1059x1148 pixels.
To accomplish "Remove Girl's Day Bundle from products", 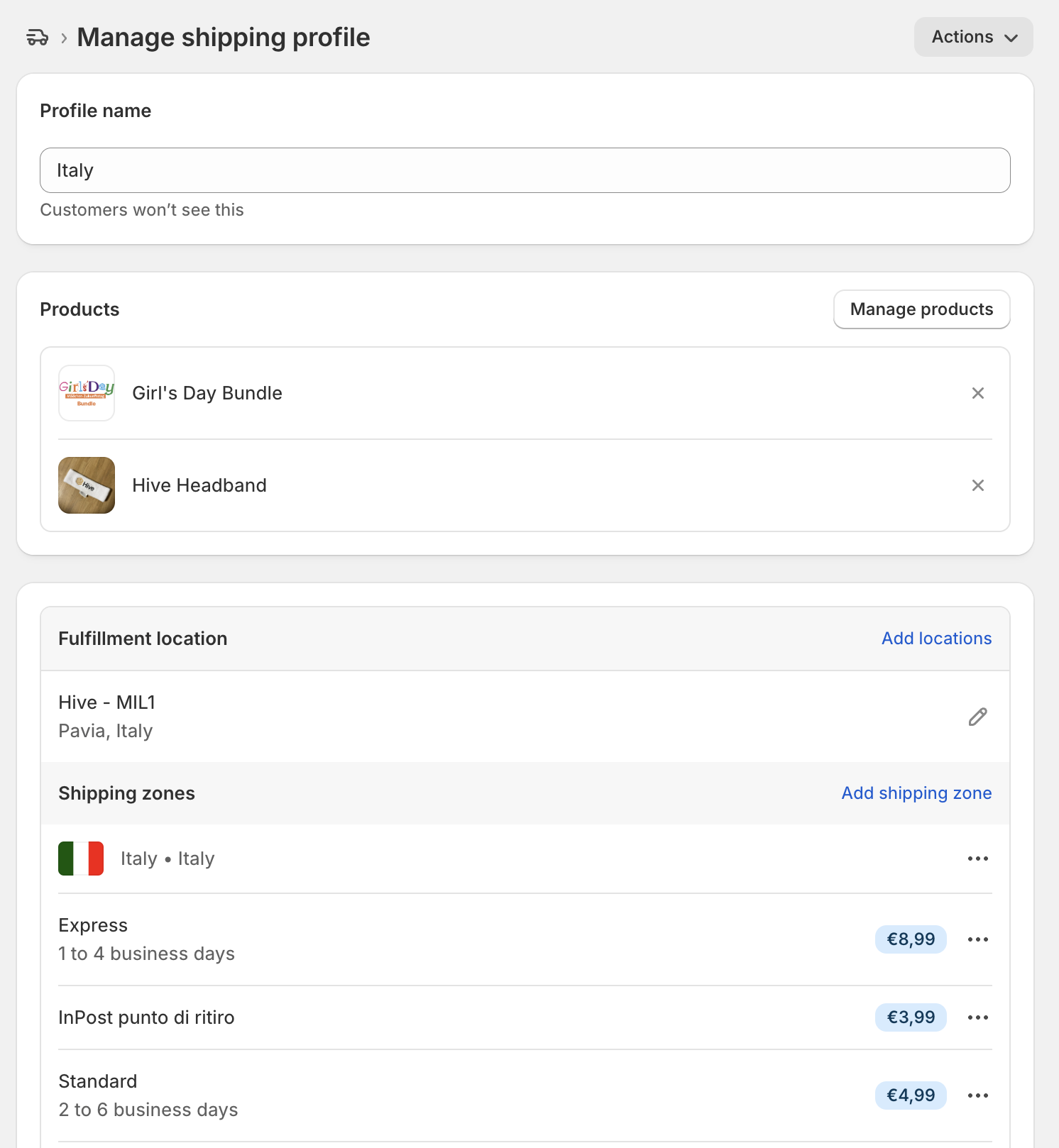I will pos(977,393).
